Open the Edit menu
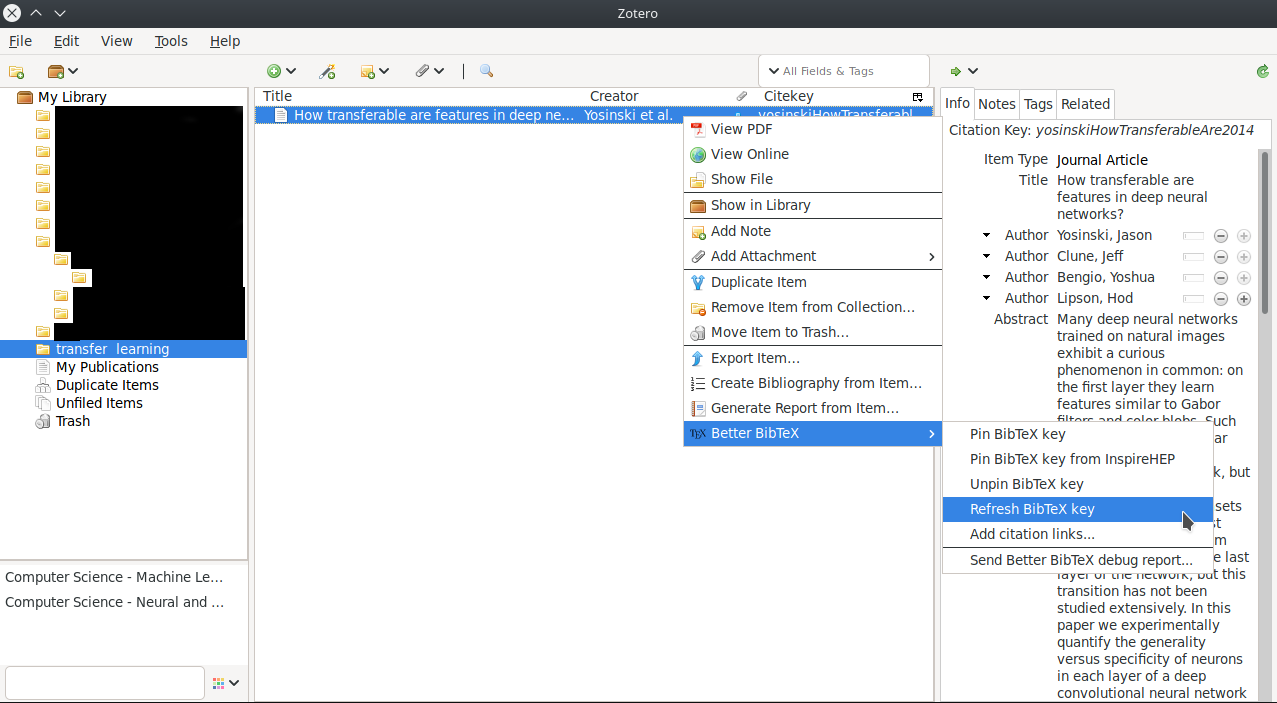The image size is (1277, 703). point(66,41)
